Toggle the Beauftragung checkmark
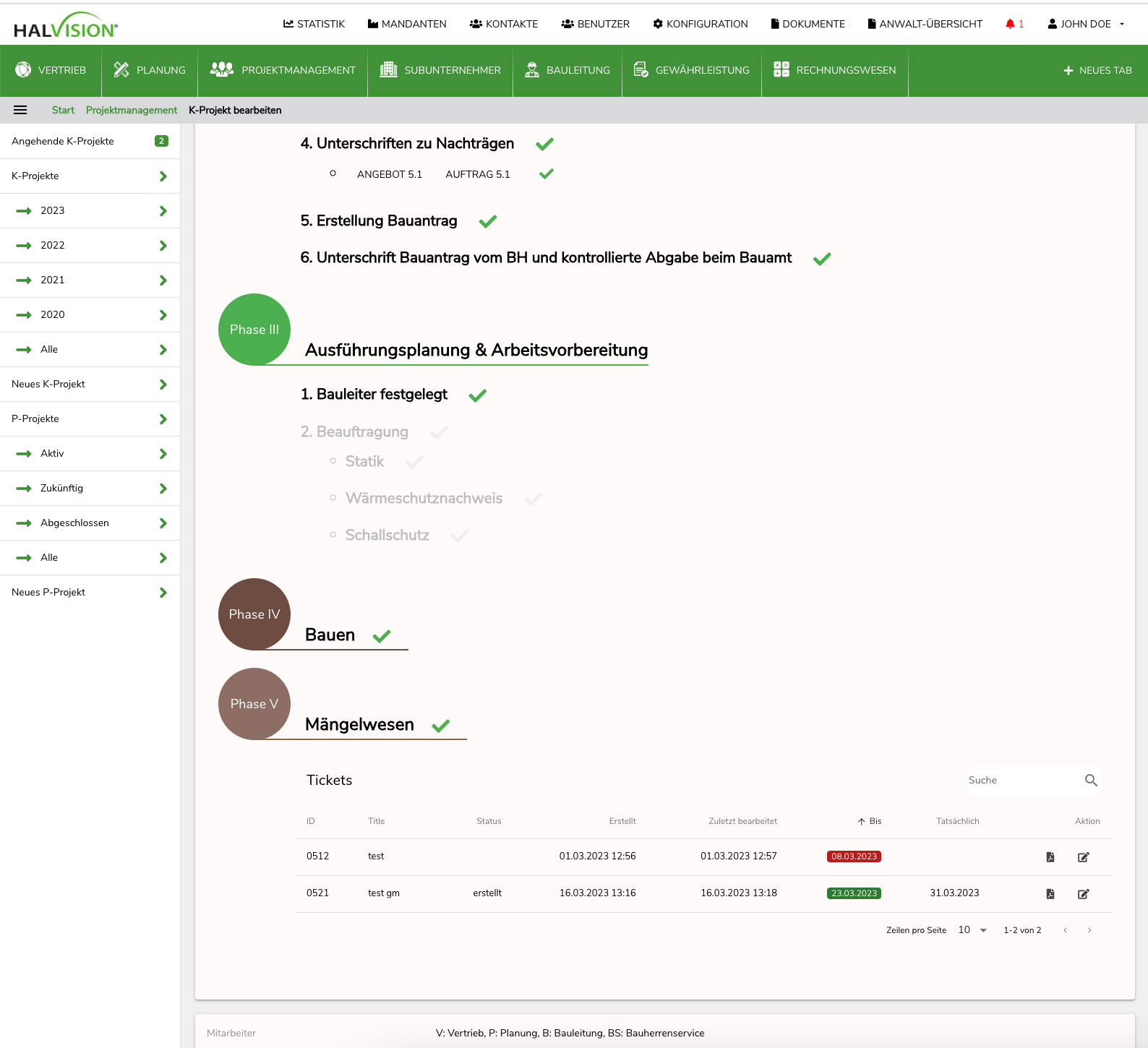The height and width of the screenshot is (1048, 1148). coord(439,432)
